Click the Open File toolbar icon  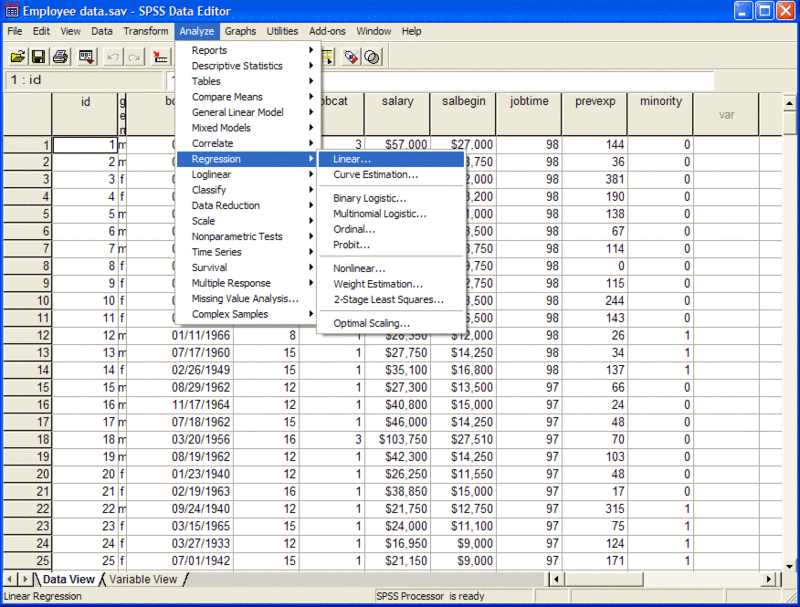click(x=16, y=57)
